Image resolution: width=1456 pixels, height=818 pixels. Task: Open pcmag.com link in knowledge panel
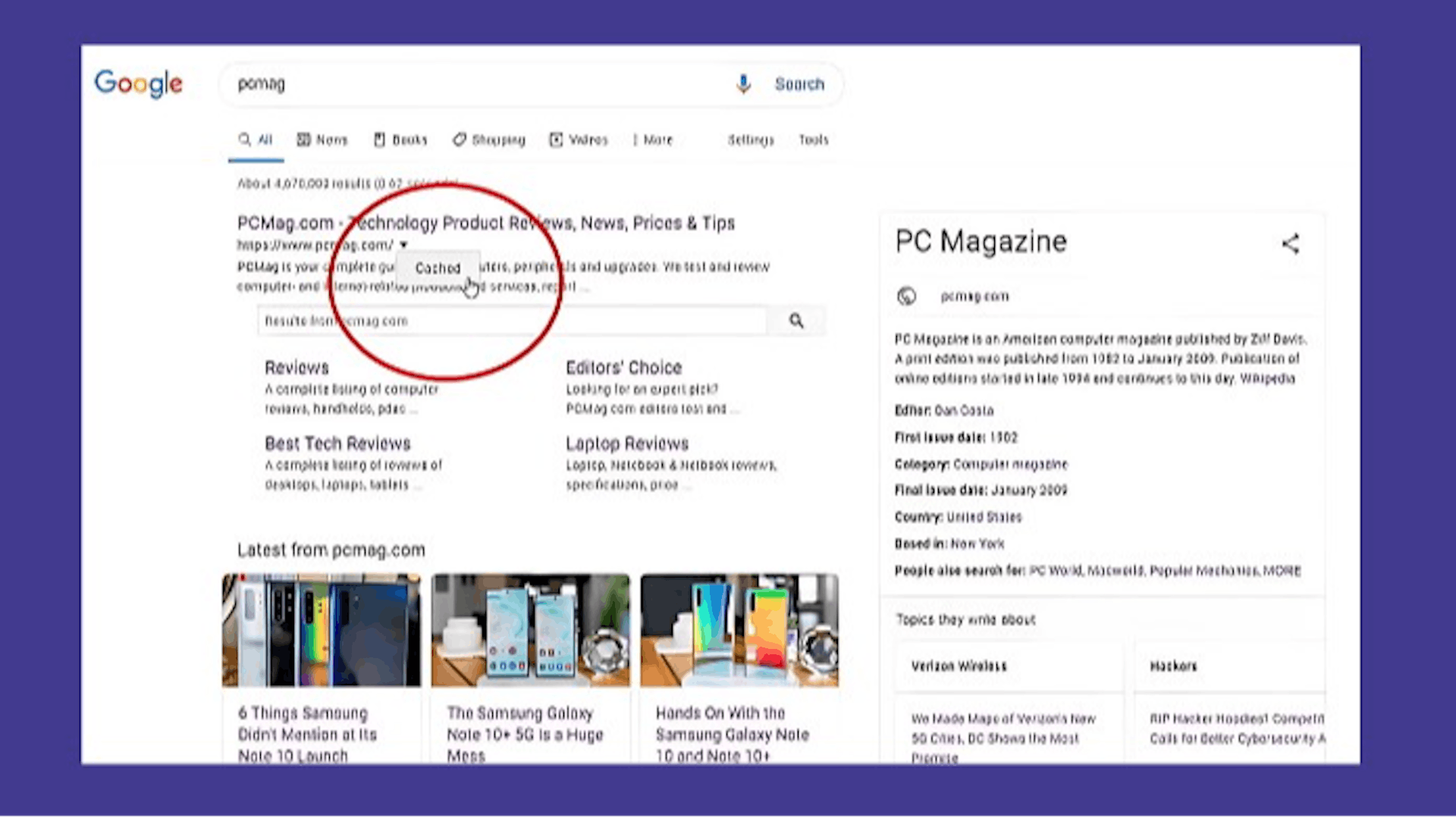pos(974,296)
